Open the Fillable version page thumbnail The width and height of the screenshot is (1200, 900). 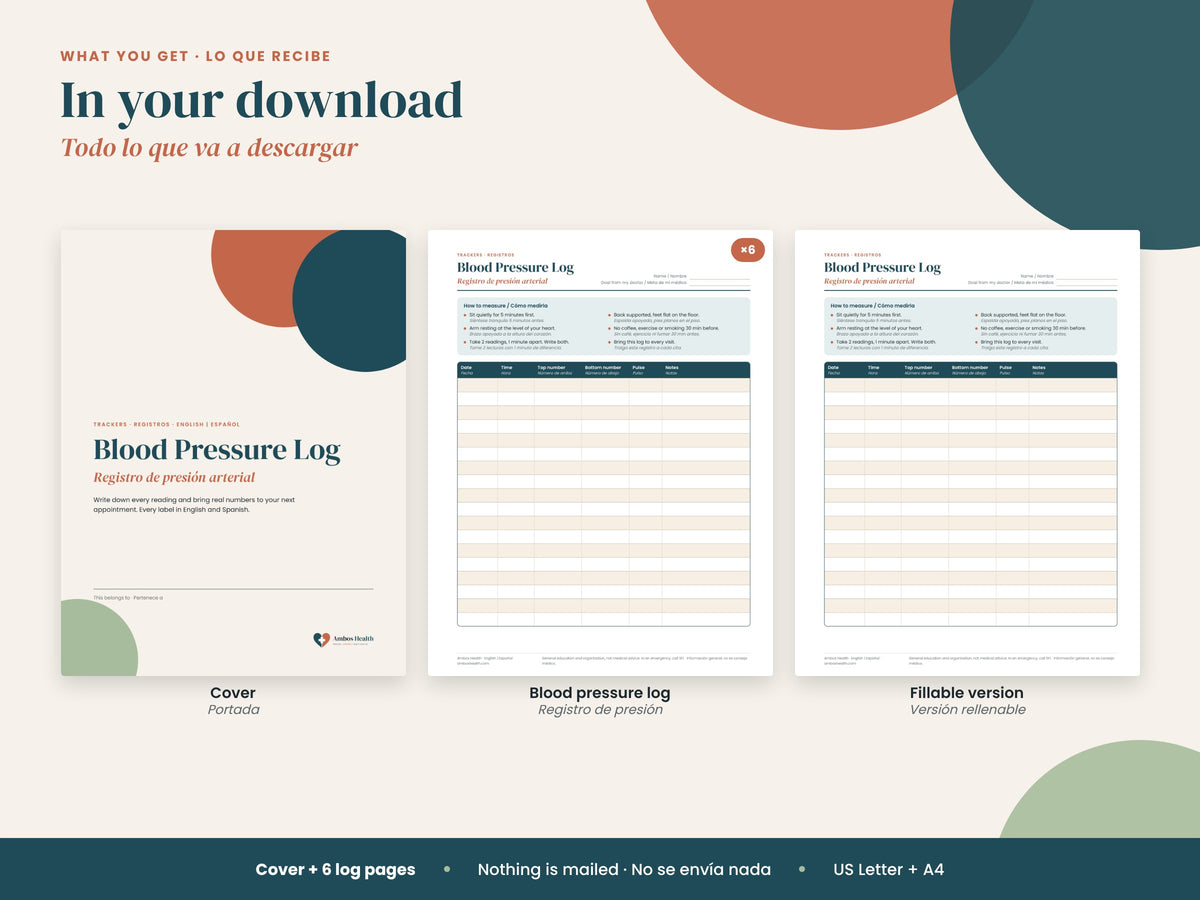pos(967,453)
